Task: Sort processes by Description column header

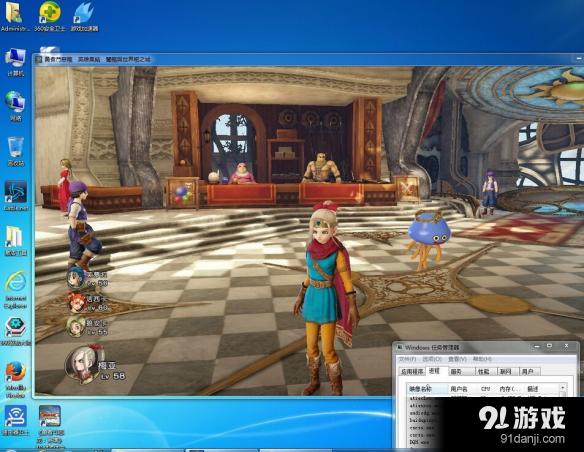Action: [541, 389]
